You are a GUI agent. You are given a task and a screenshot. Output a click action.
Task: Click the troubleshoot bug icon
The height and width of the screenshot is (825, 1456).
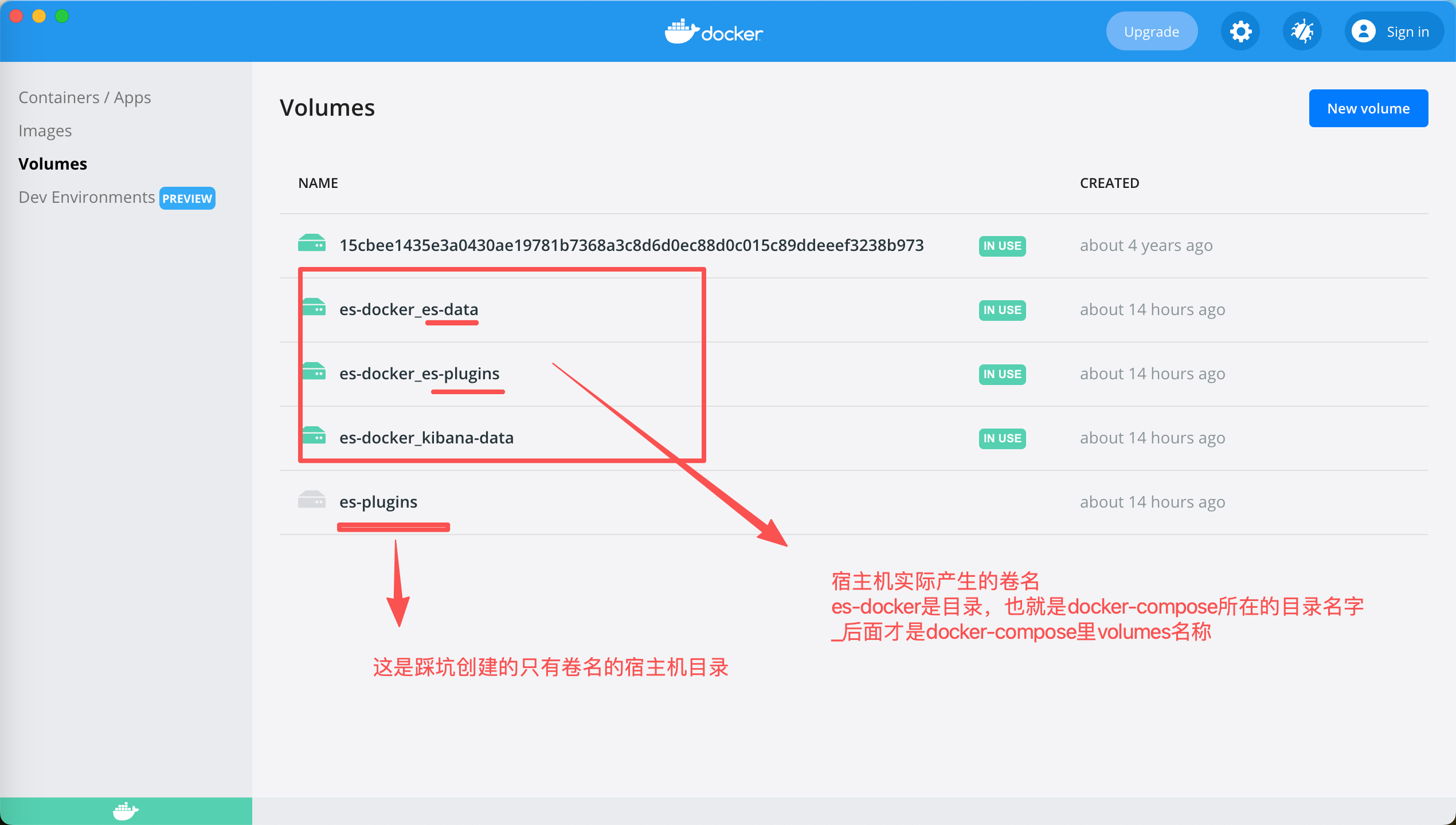[1302, 32]
